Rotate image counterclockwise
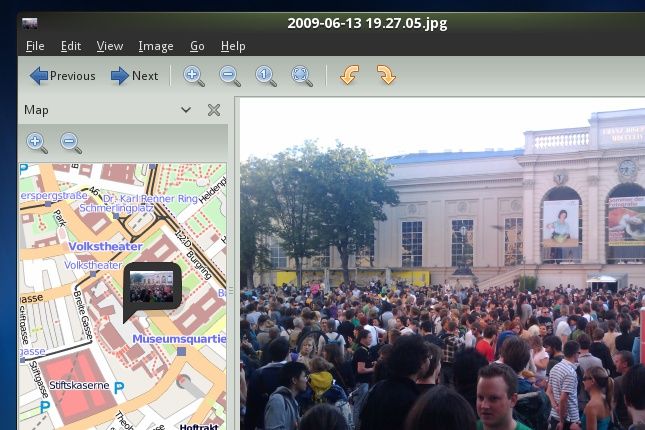This screenshot has height=430, width=645. coord(349,75)
